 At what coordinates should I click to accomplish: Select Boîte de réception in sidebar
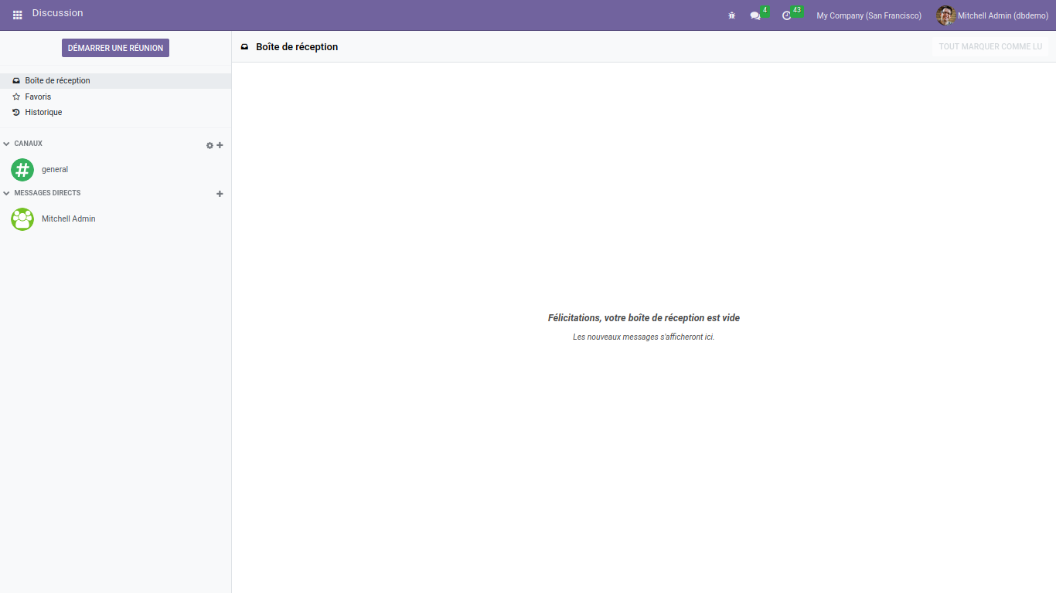tap(57, 81)
